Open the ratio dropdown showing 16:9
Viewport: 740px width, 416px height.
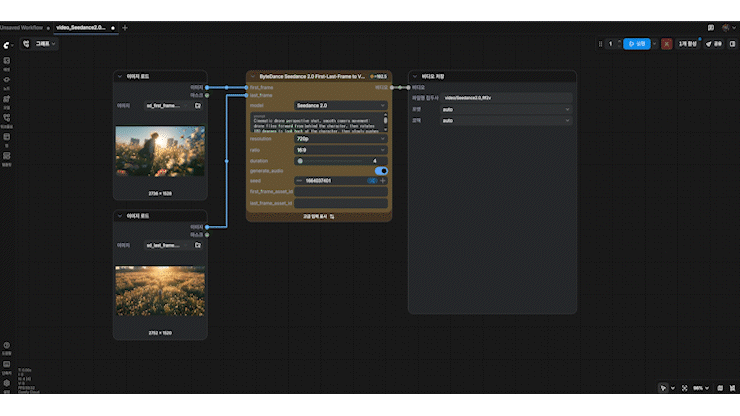[x=341, y=150]
